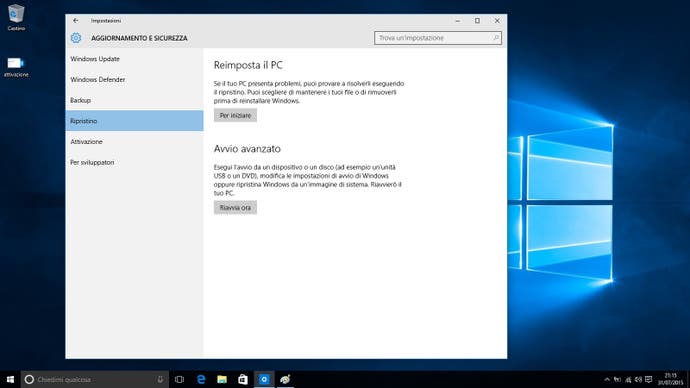The width and height of the screenshot is (690, 388).
Task: Click the taskbar clock and date
Action: [671, 379]
